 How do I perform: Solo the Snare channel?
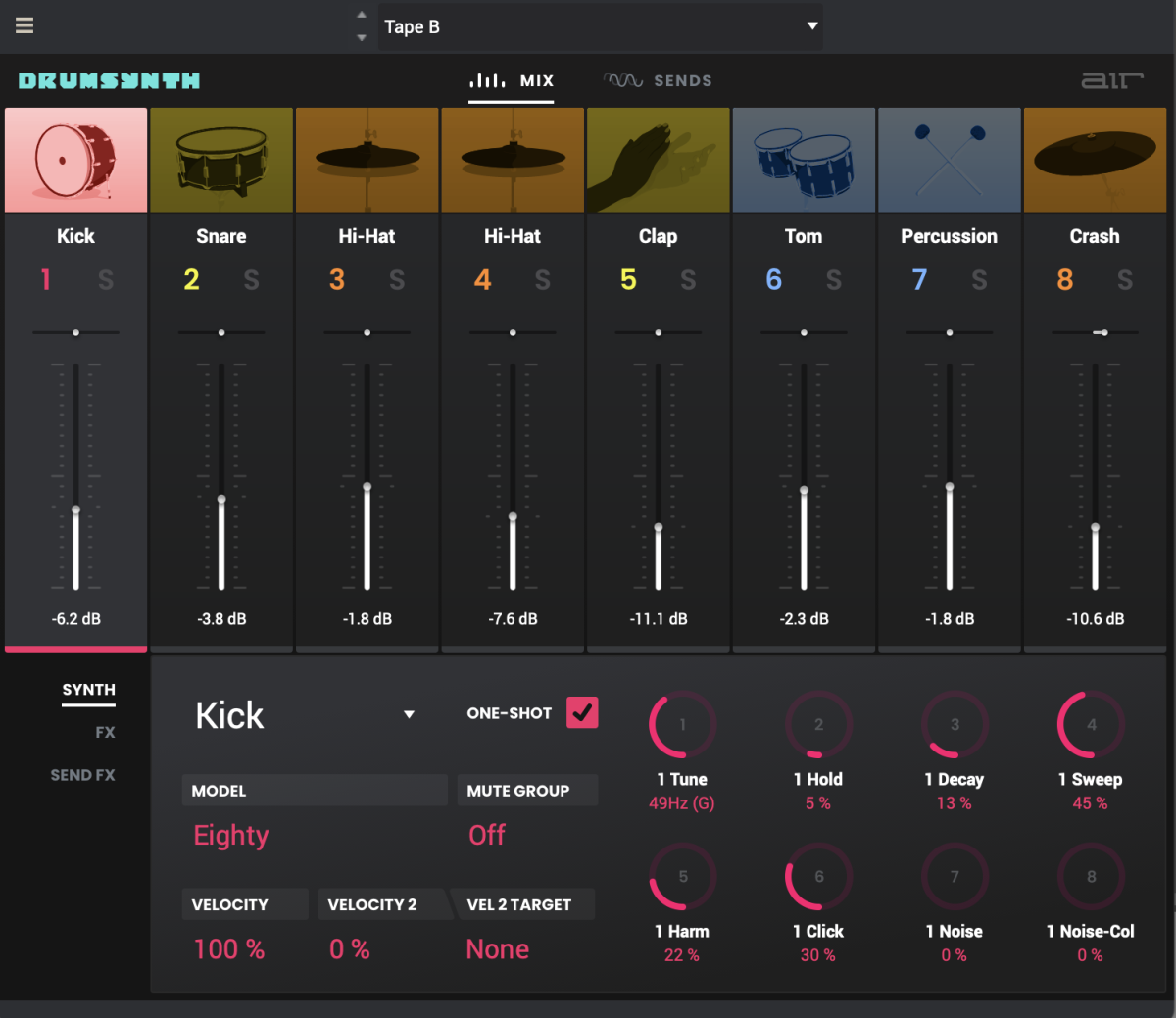252,280
